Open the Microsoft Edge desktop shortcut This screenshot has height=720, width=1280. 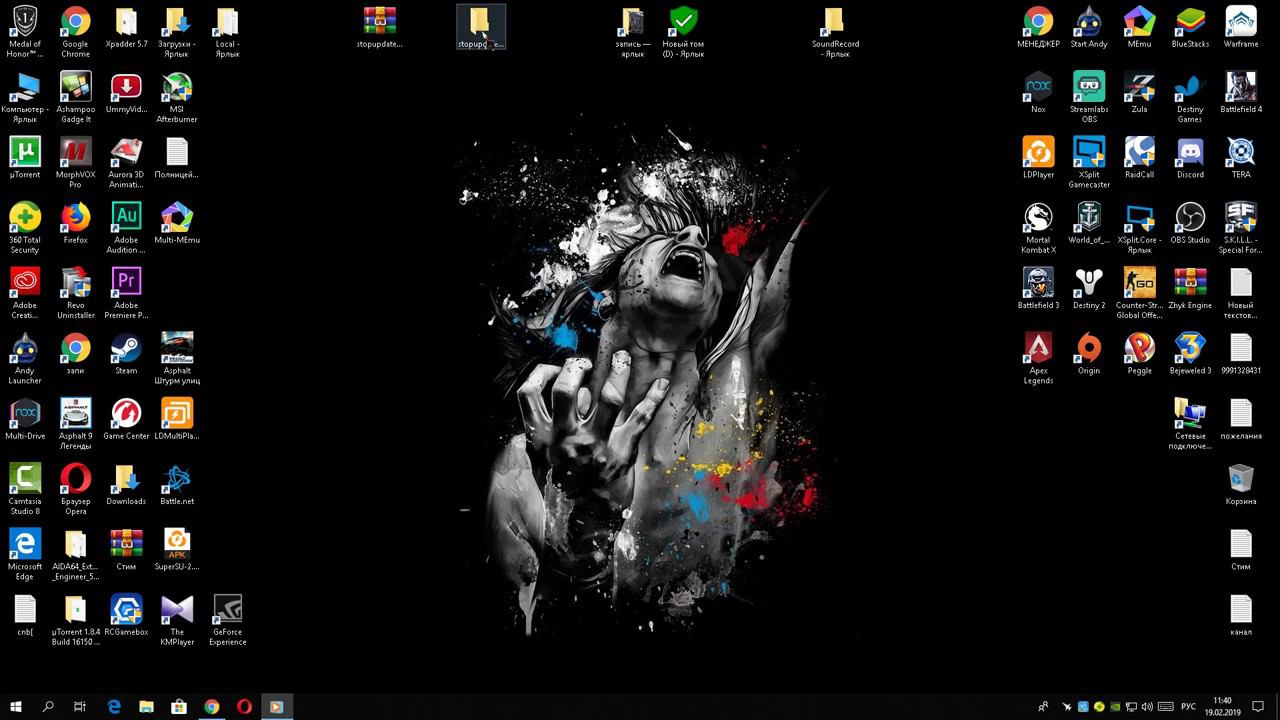click(x=24, y=554)
